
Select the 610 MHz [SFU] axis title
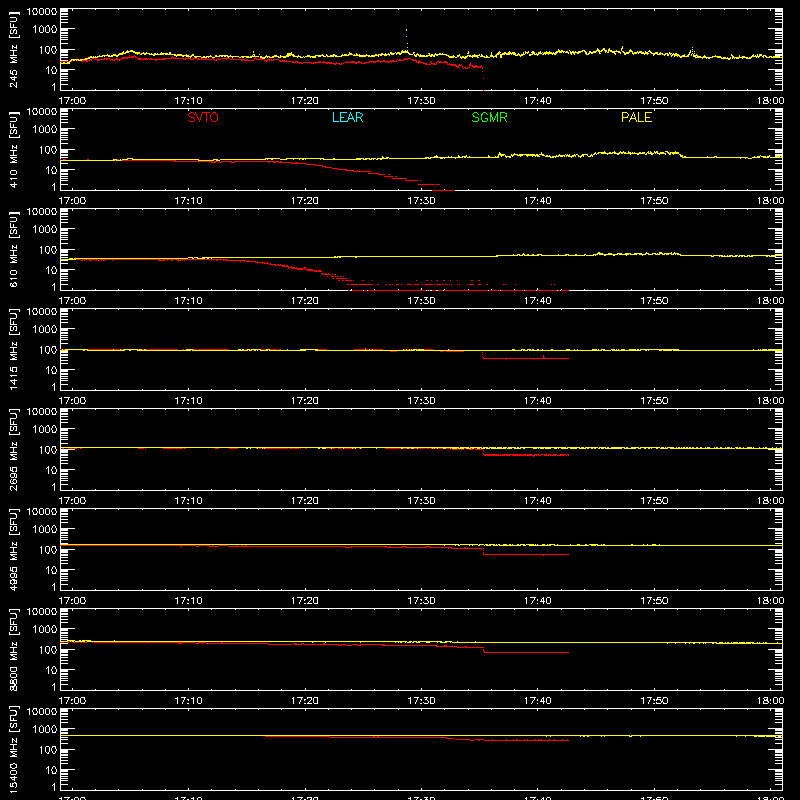tap(14, 250)
